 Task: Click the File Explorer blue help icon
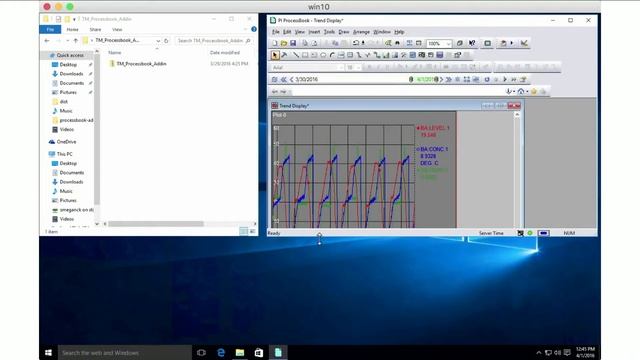(x=254, y=29)
